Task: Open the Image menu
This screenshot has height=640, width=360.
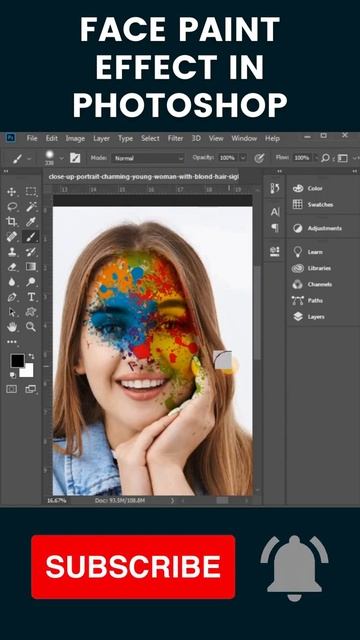Action: pyautogui.click(x=75, y=138)
